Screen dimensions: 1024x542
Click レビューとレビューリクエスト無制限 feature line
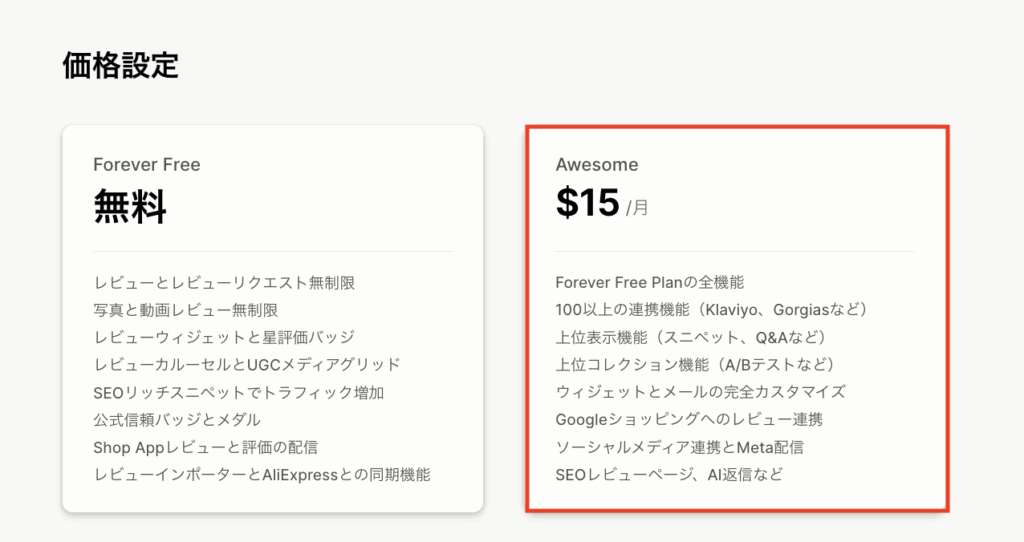tap(224, 283)
